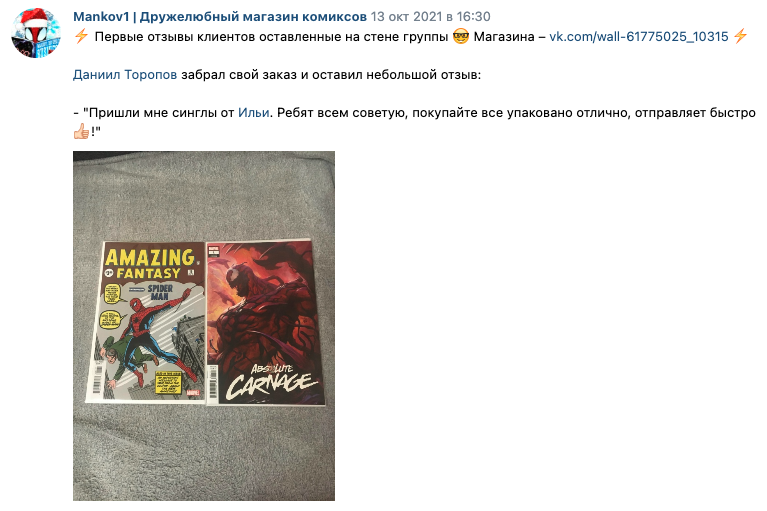Click the lightning emoji after the wall link
Screen dimensions: 767x511
tap(740, 36)
